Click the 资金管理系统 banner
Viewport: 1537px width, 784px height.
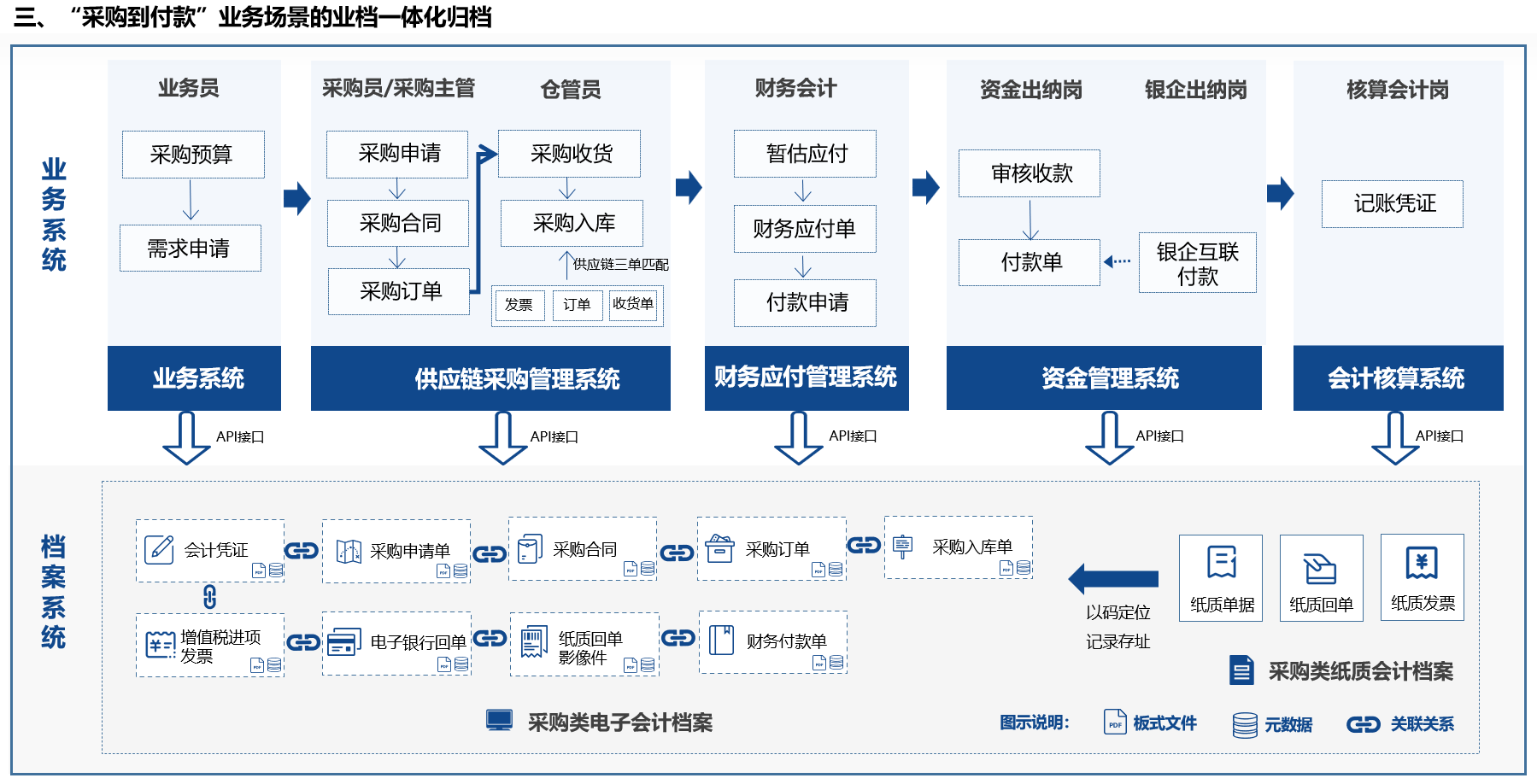point(1104,378)
